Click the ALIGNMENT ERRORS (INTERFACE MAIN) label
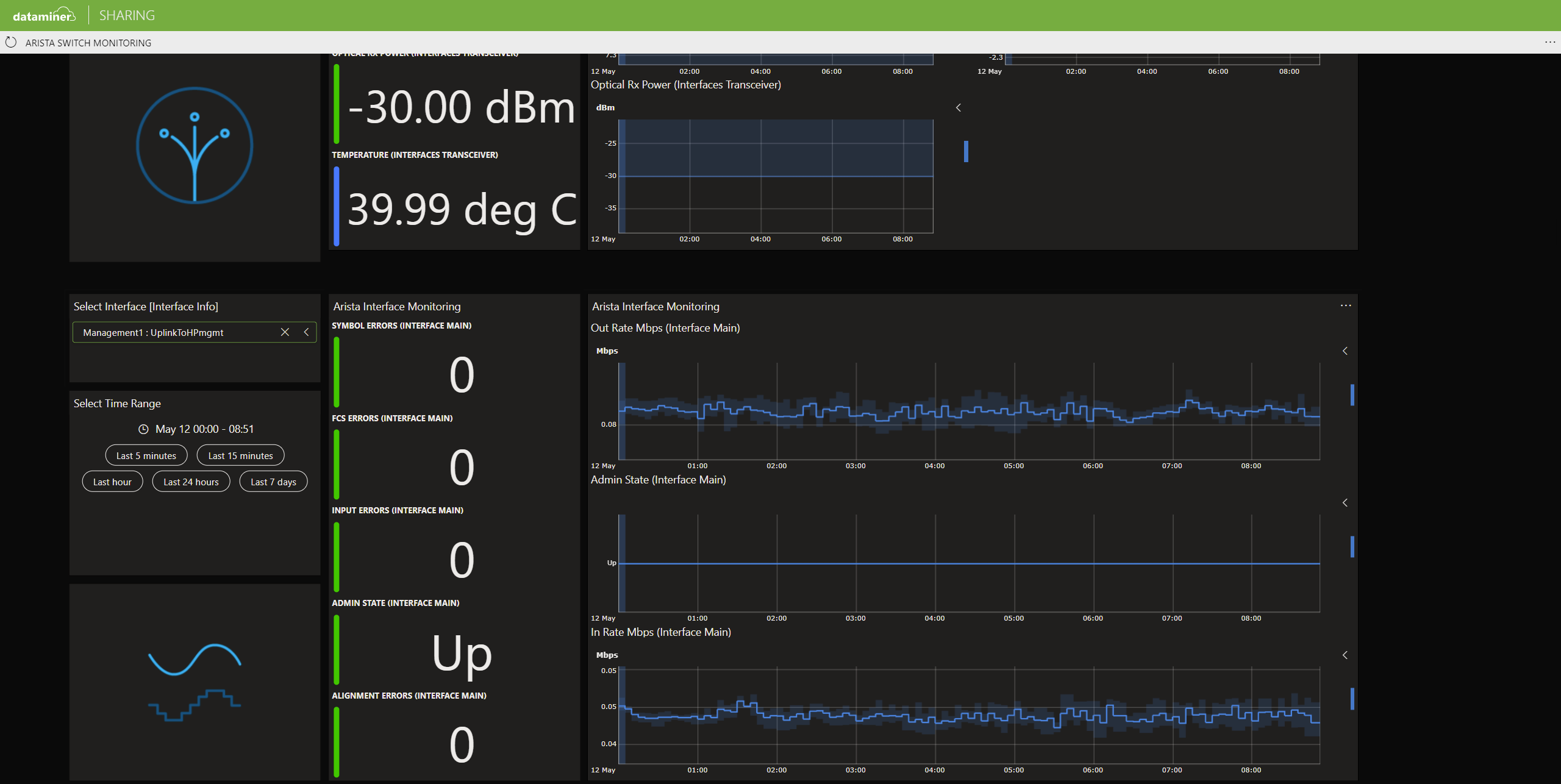 [x=409, y=696]
